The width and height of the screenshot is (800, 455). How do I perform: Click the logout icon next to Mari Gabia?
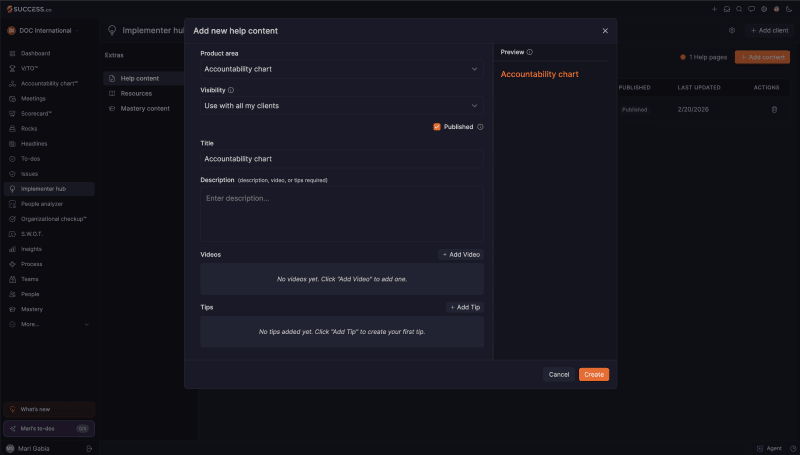(89, 449)
